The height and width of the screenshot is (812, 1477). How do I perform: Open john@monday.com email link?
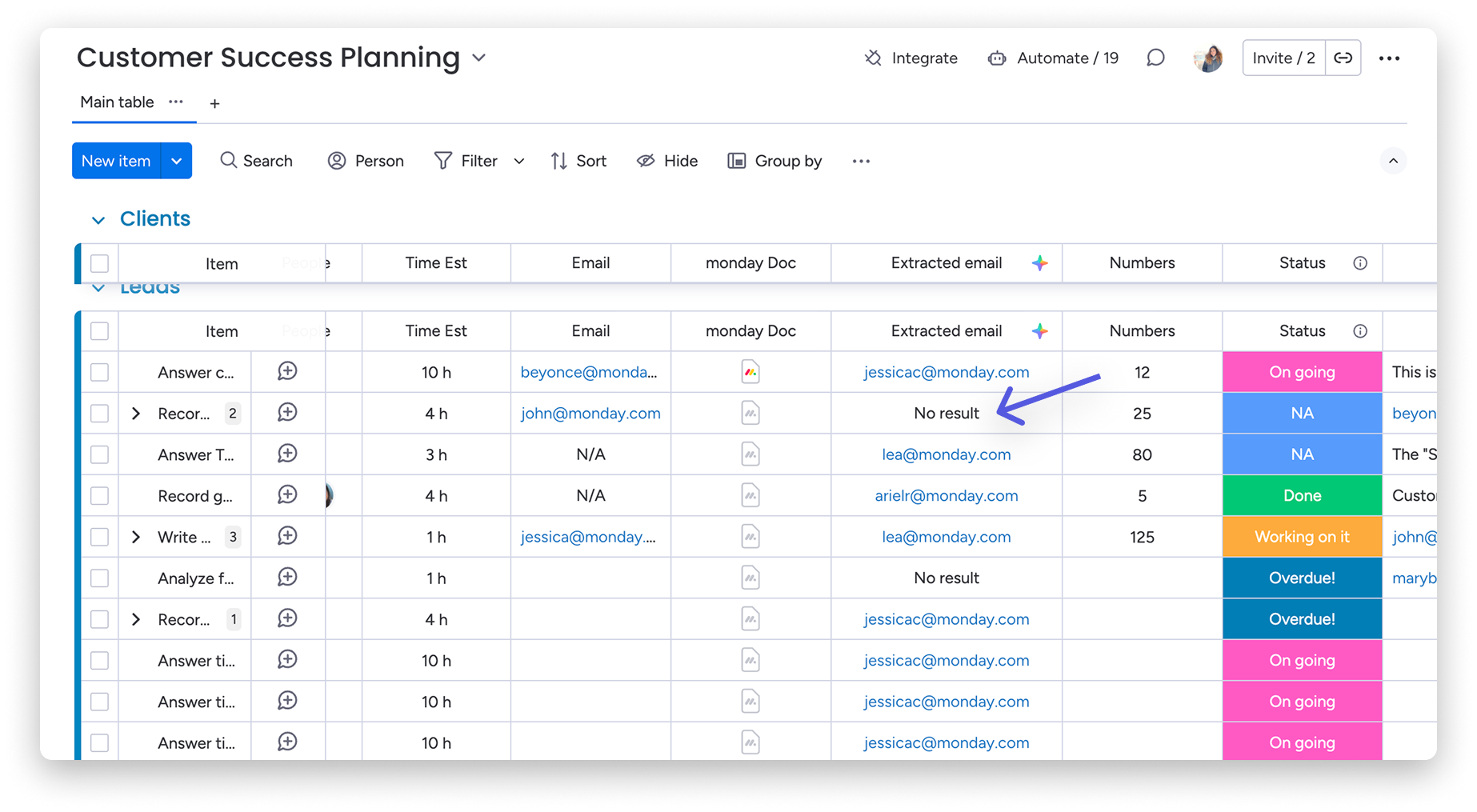pos(590,414)
